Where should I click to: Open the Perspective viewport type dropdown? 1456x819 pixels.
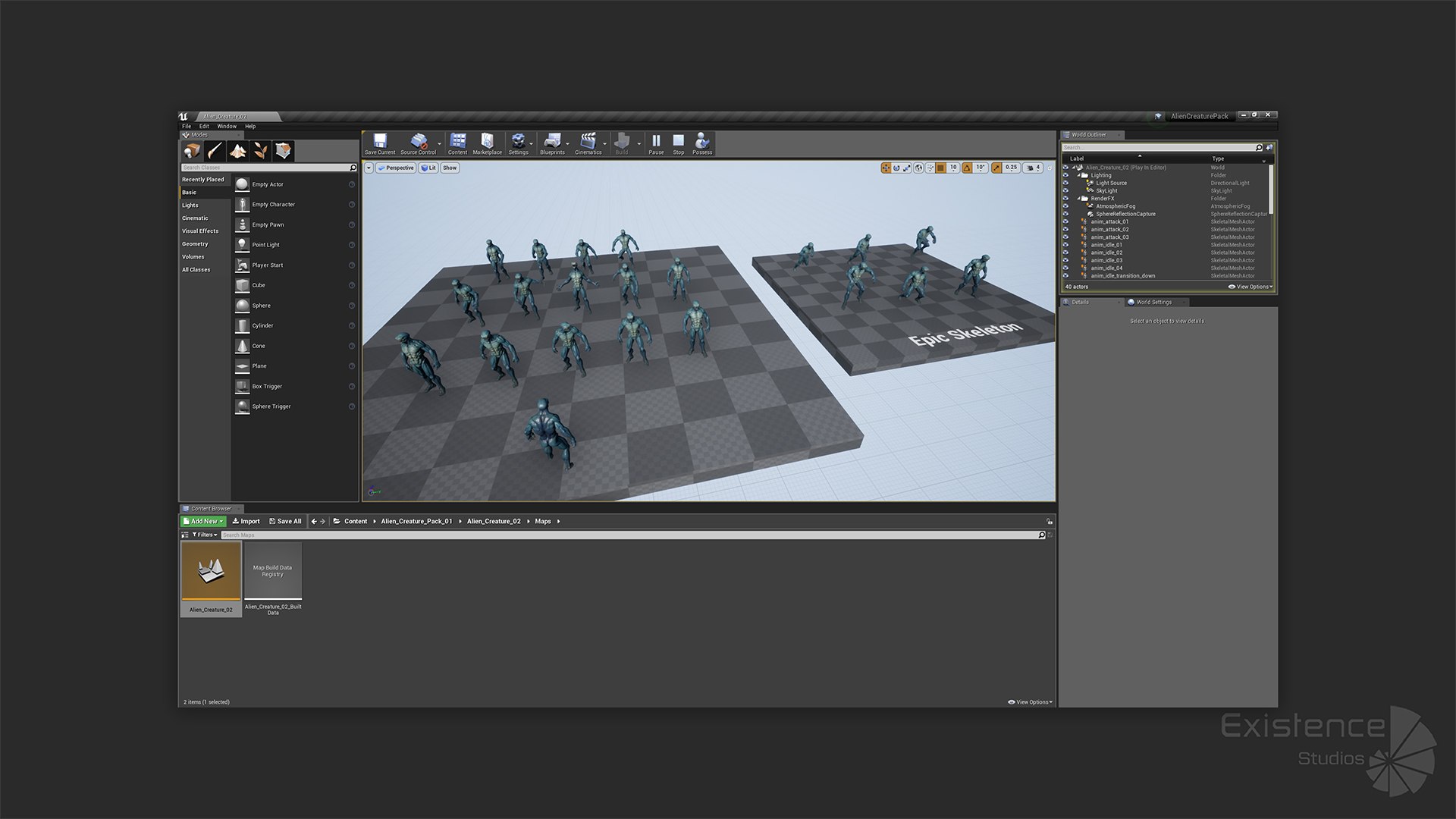(x=396, y=168)
